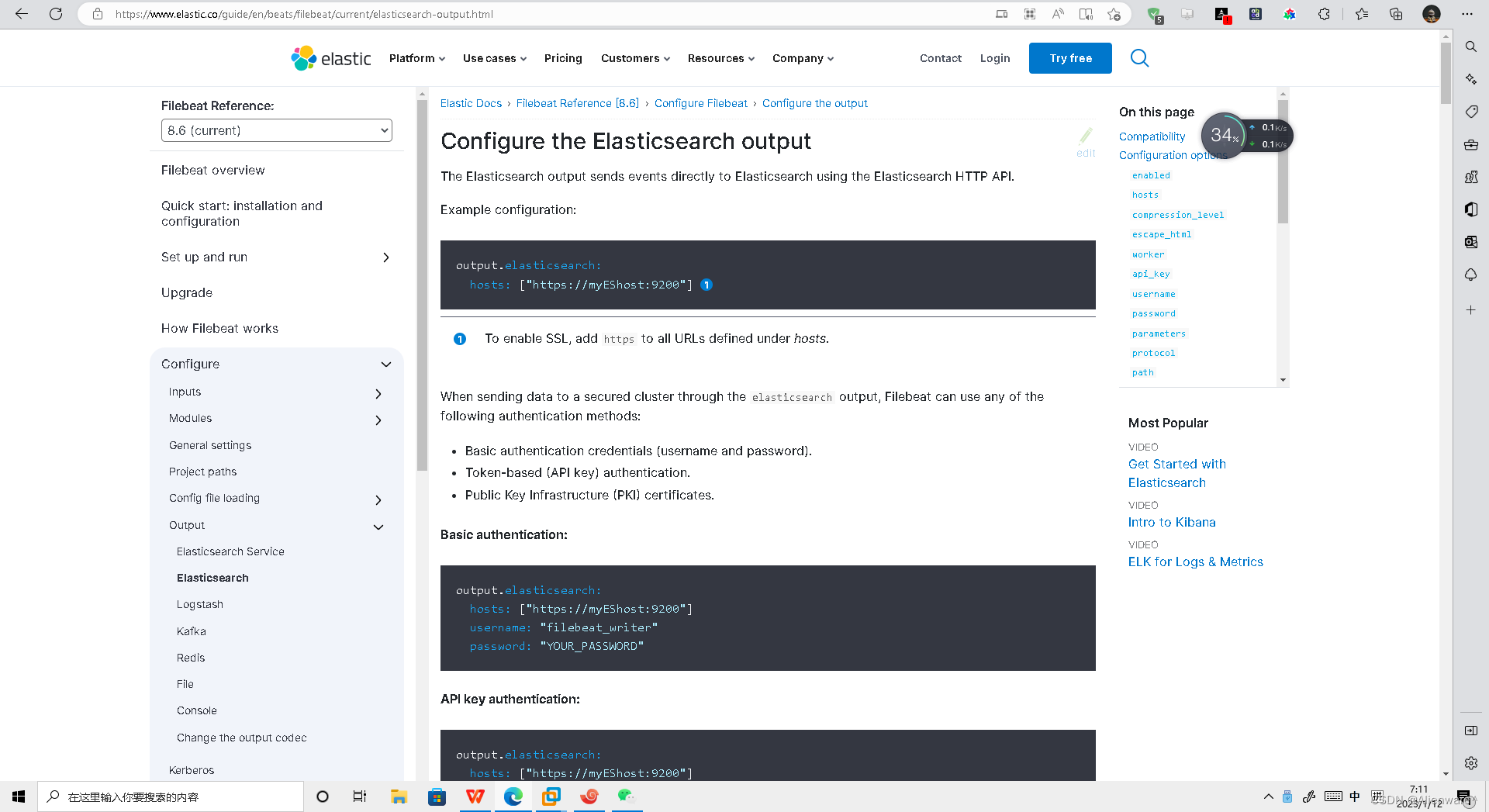Open site search with the magnifier icon in the header

click(1139, 58)
